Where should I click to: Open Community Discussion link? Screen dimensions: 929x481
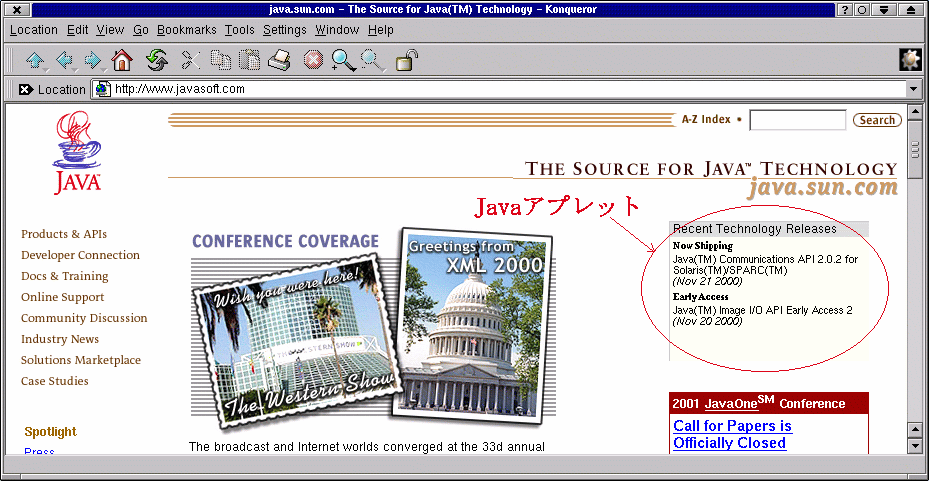(x=84, y=318)
